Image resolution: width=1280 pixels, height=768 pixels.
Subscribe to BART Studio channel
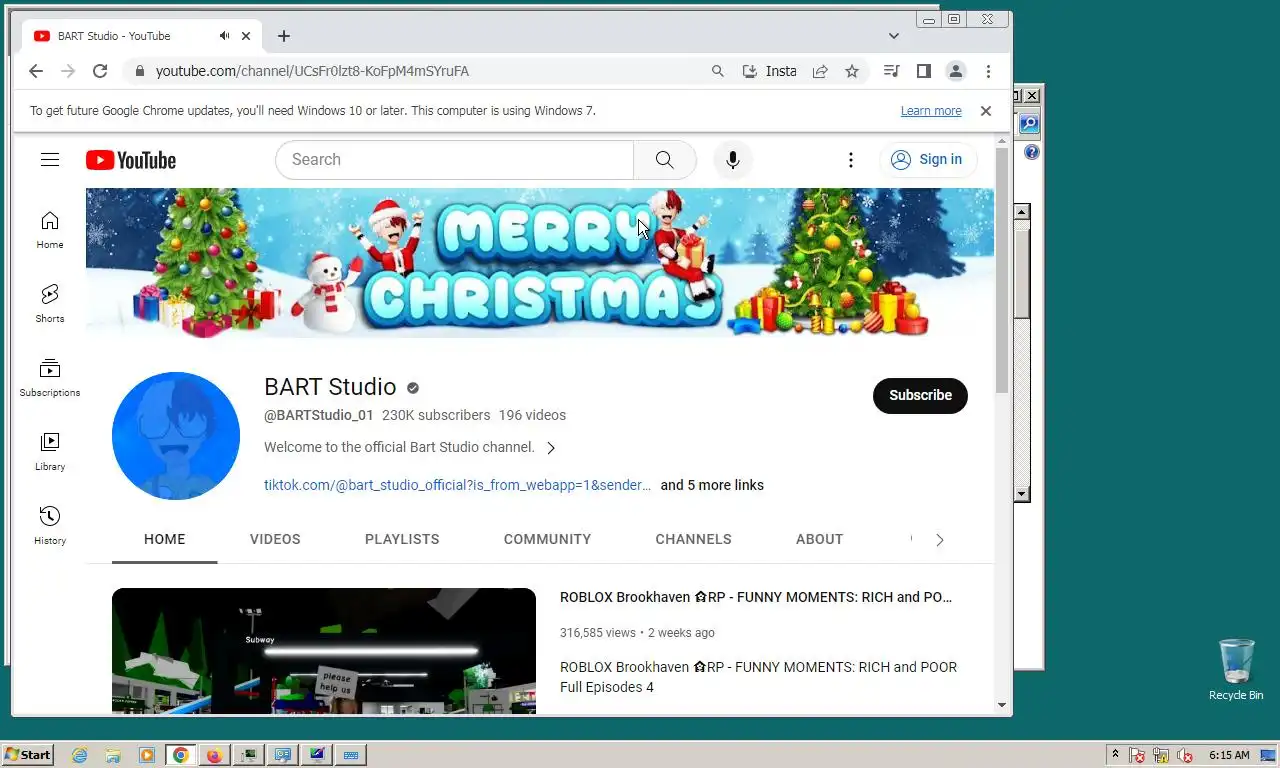tap(920, 395)
